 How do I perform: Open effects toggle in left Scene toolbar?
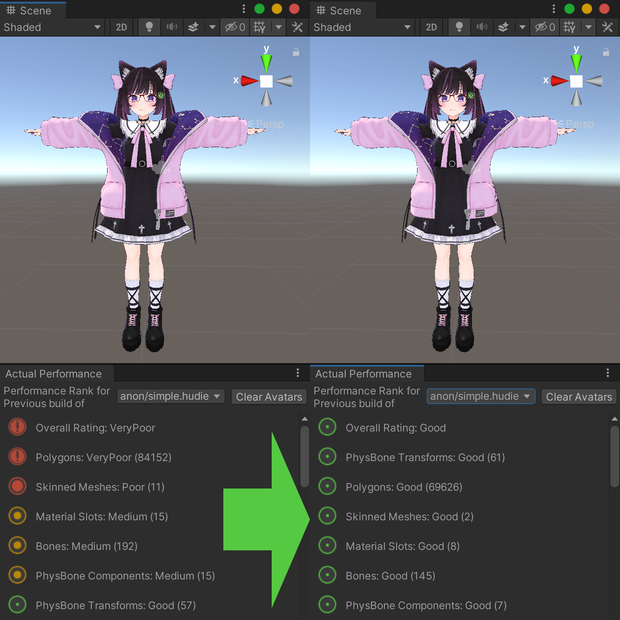[193, 27]
